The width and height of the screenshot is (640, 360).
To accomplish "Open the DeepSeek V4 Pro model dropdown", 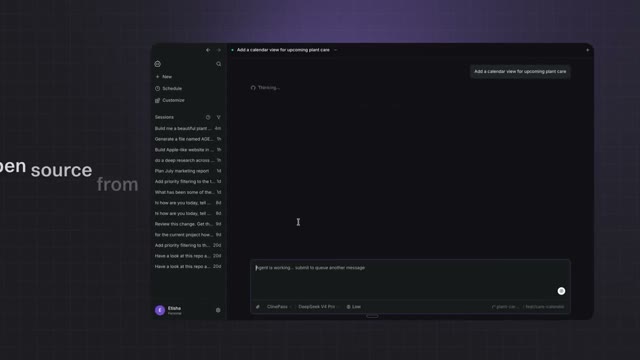I will click(x=318, y=307).
